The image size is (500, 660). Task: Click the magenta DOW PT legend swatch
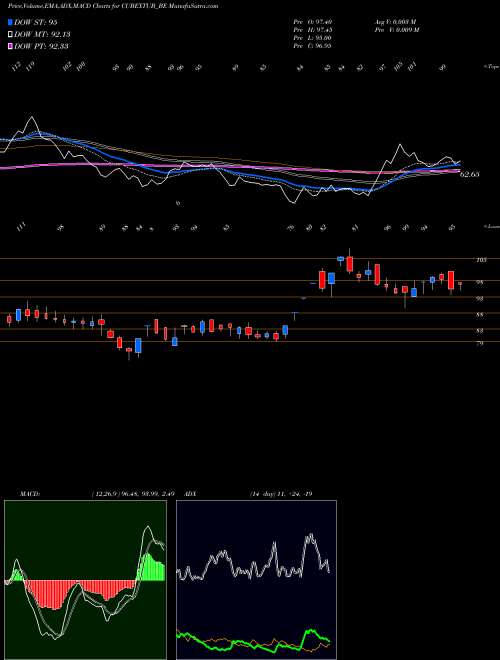(10, 46)
